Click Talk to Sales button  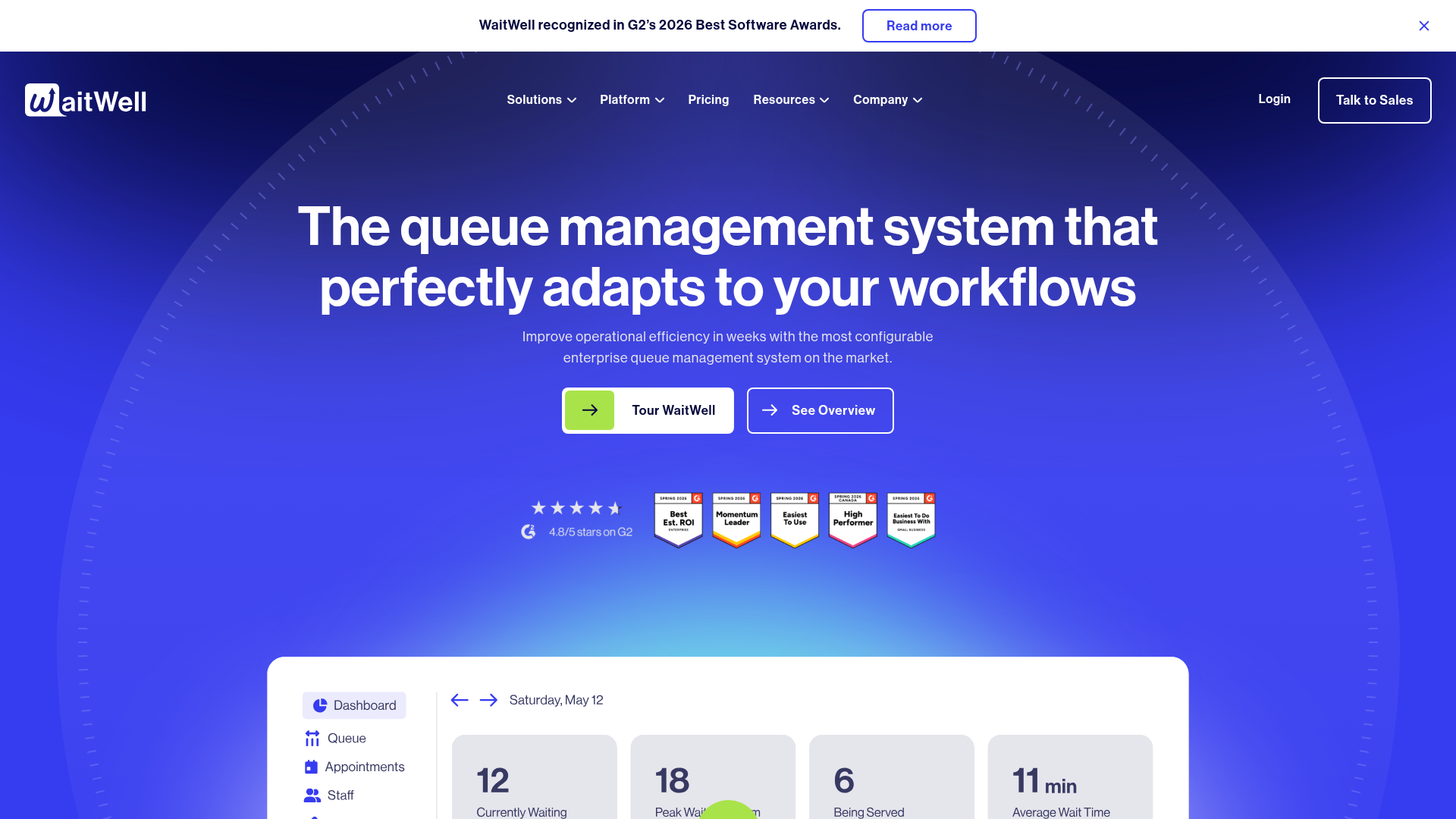(1374, 100)
